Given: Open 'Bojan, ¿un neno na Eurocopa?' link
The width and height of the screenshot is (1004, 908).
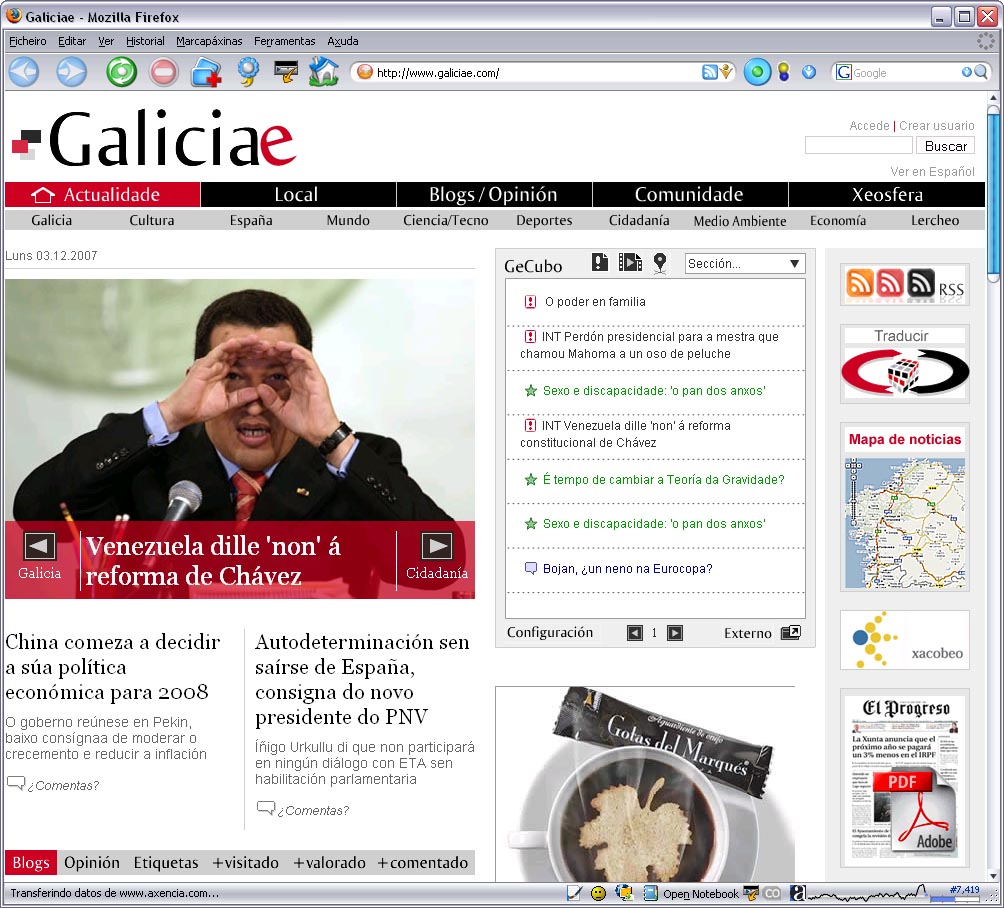Looking at the screenshot, I should (628, 569).
